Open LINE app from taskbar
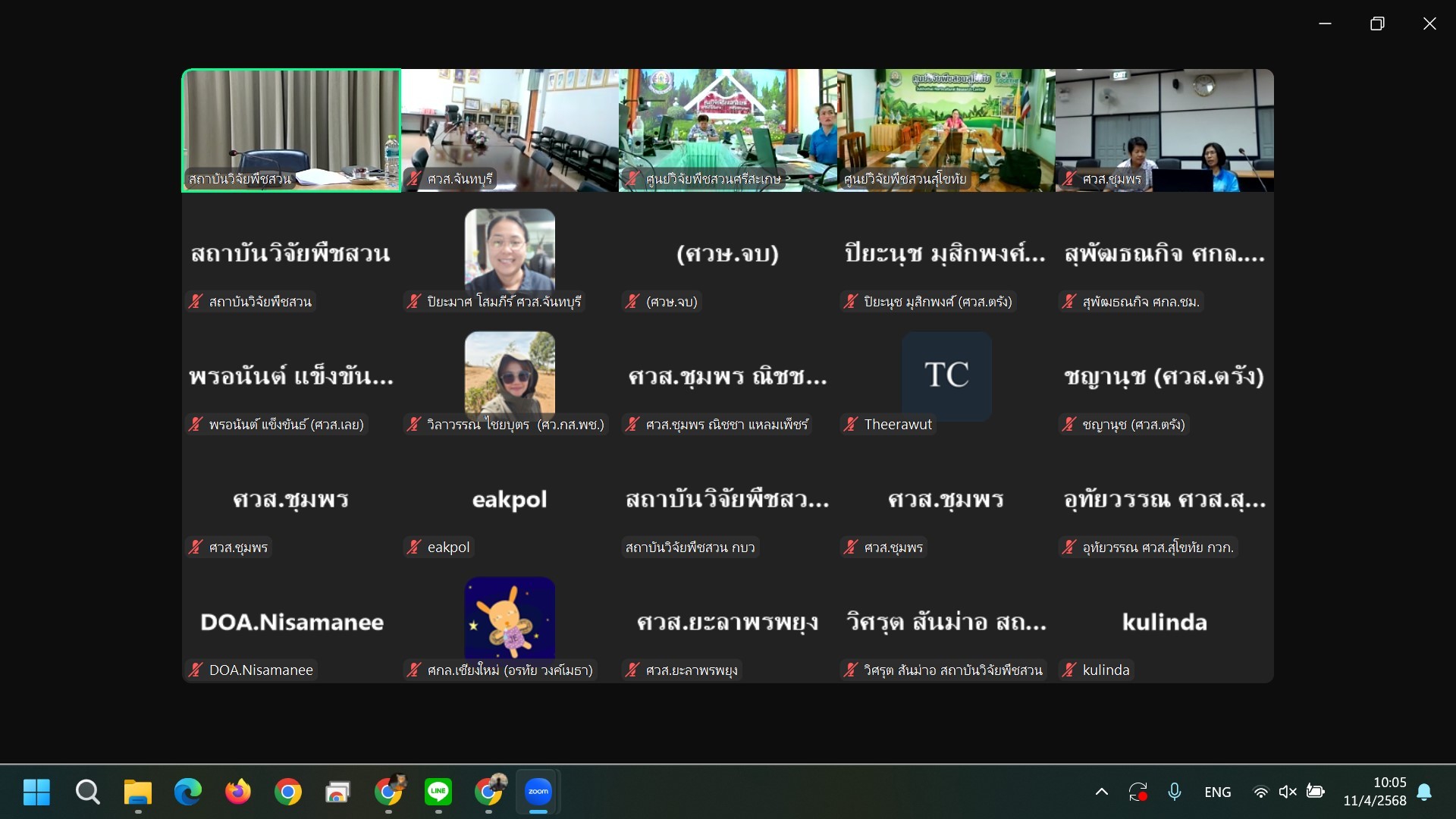 click(438, 792)
